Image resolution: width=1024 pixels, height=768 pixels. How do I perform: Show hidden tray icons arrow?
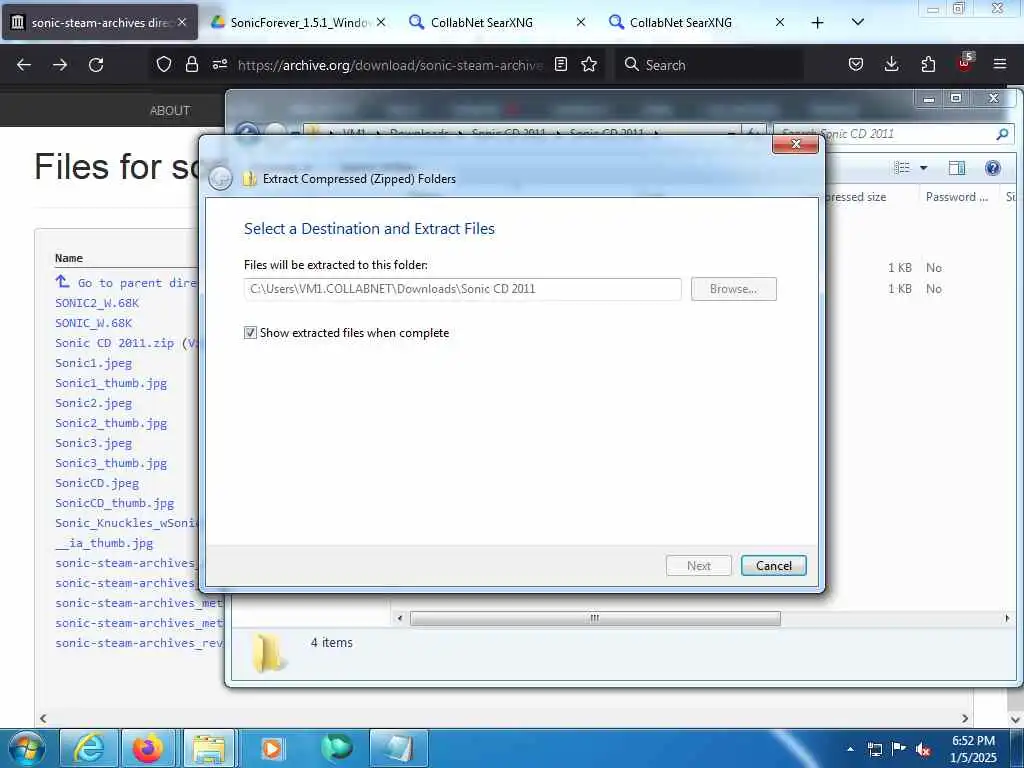coord(850,749)
